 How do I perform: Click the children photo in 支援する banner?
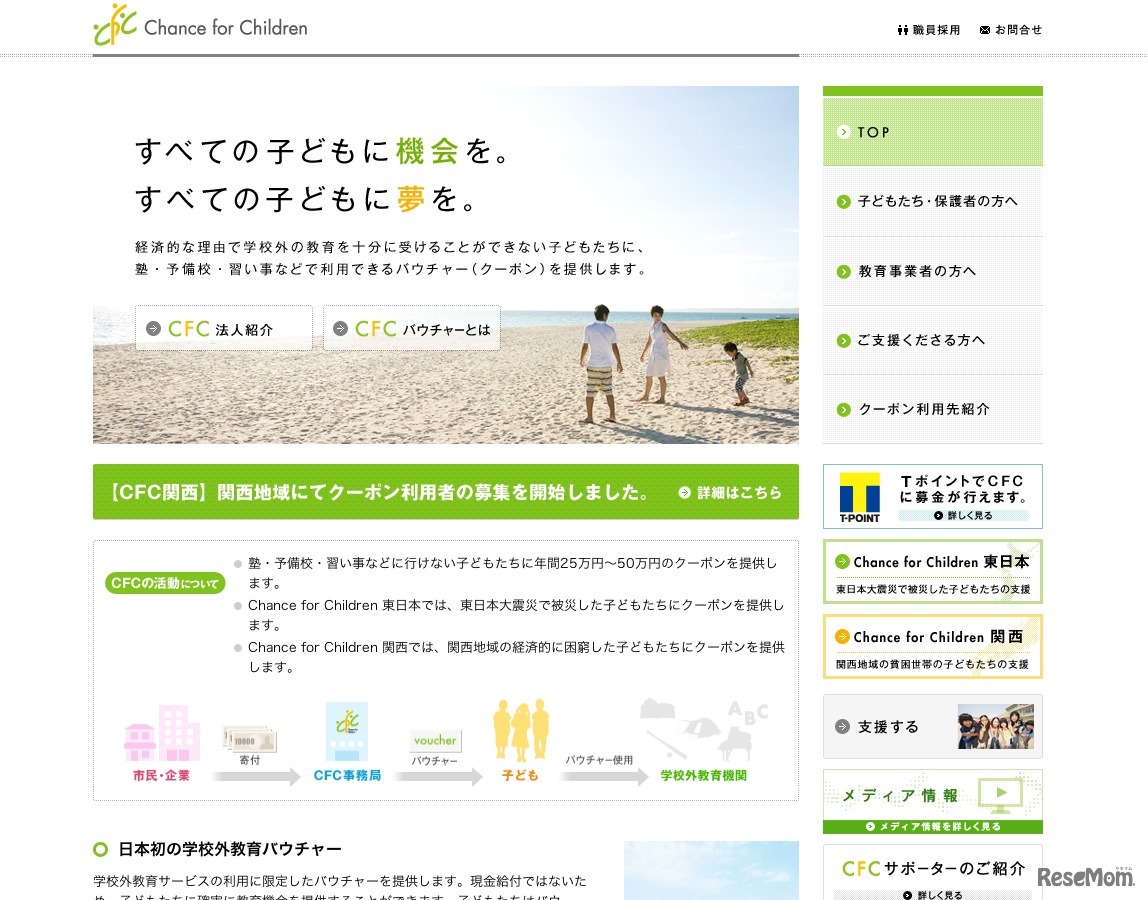[996, 726]
